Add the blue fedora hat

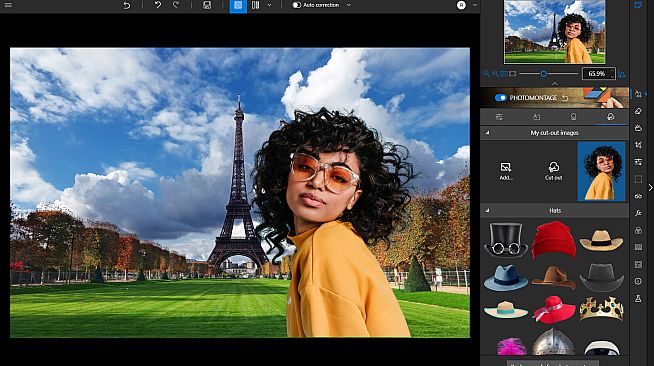pos(506,278)
